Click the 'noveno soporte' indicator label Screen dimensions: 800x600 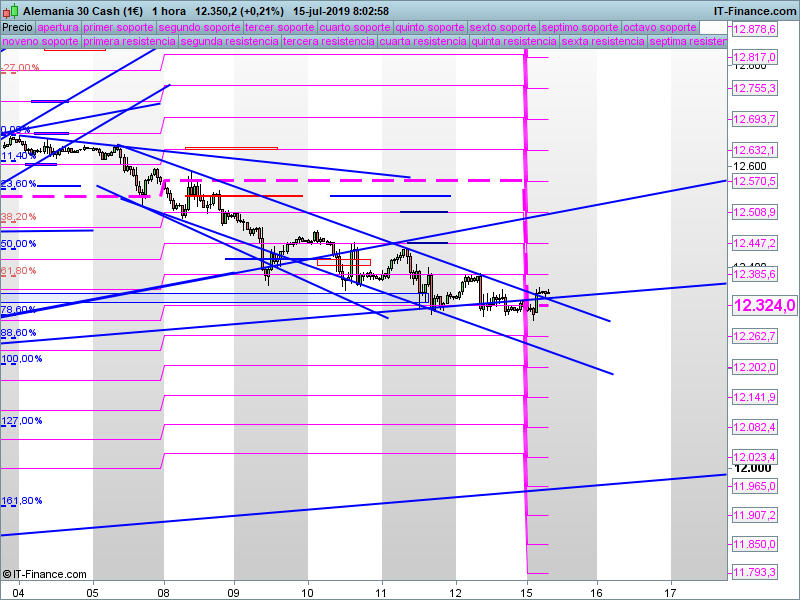(x=40, y=42)
